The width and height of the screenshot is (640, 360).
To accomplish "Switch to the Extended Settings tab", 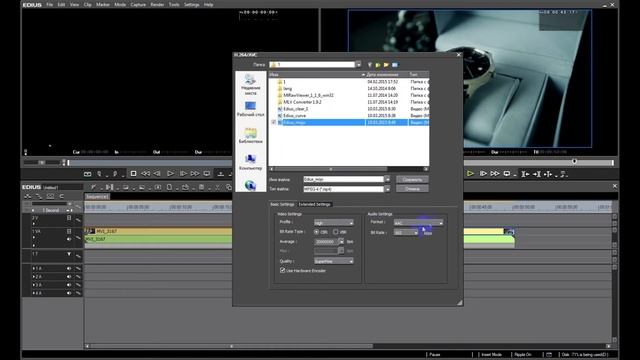I will point(314,204).
